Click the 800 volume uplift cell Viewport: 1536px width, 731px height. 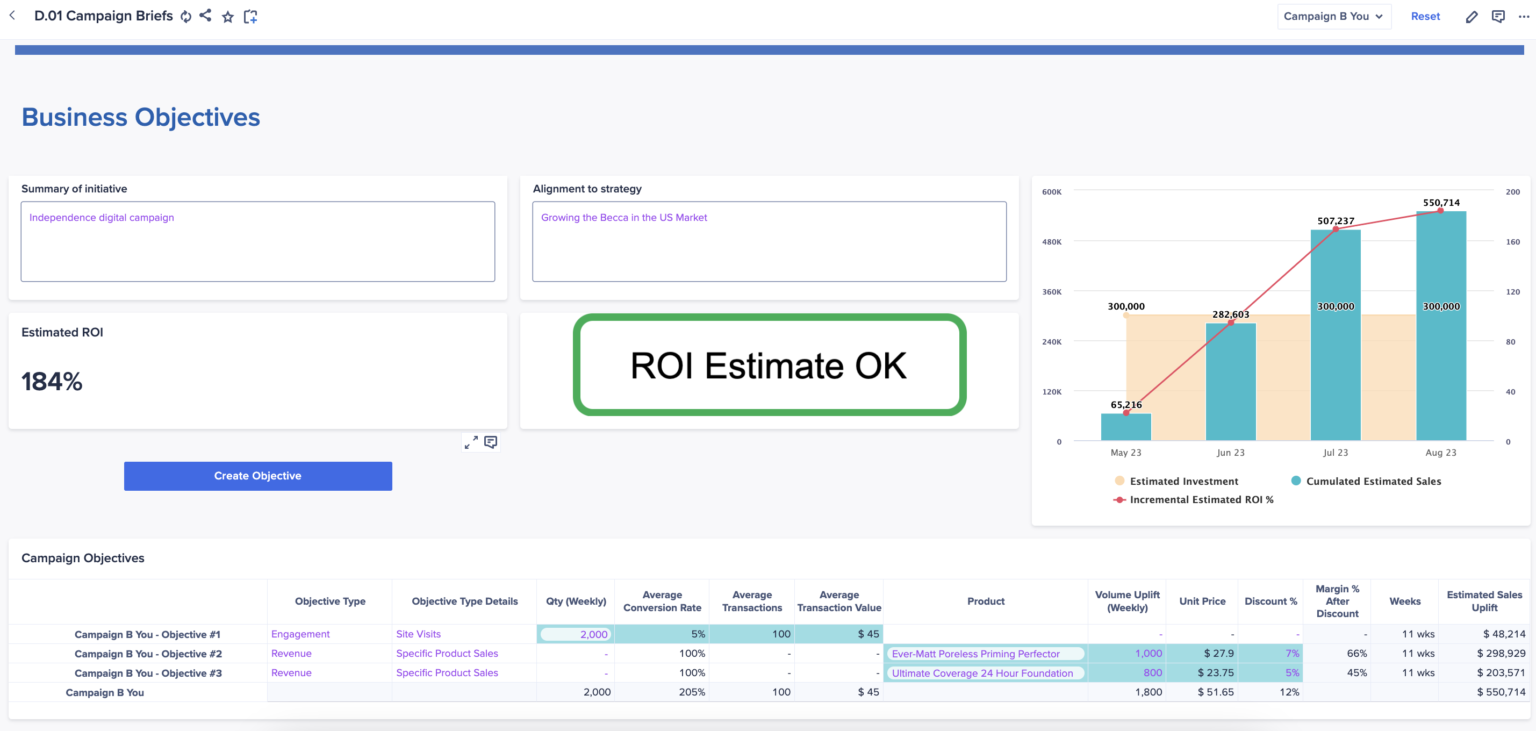click(1127, 673)
